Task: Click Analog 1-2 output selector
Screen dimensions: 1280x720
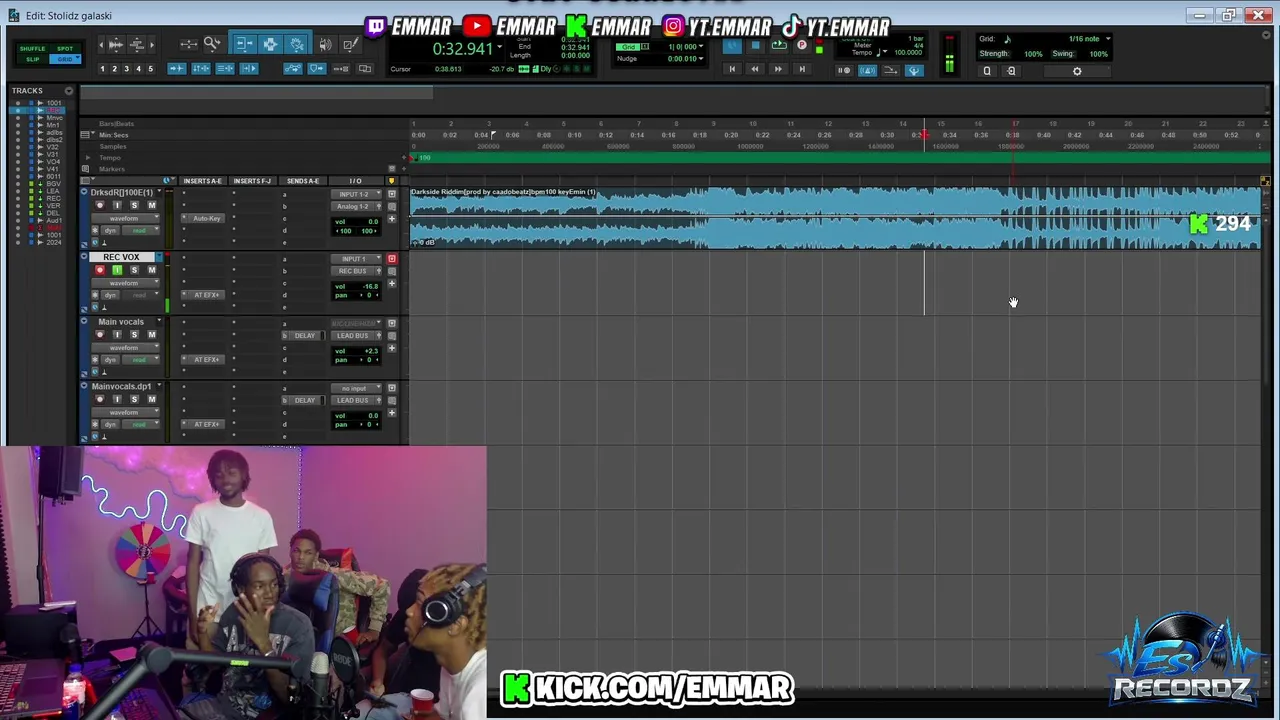Action: [353, 206]
